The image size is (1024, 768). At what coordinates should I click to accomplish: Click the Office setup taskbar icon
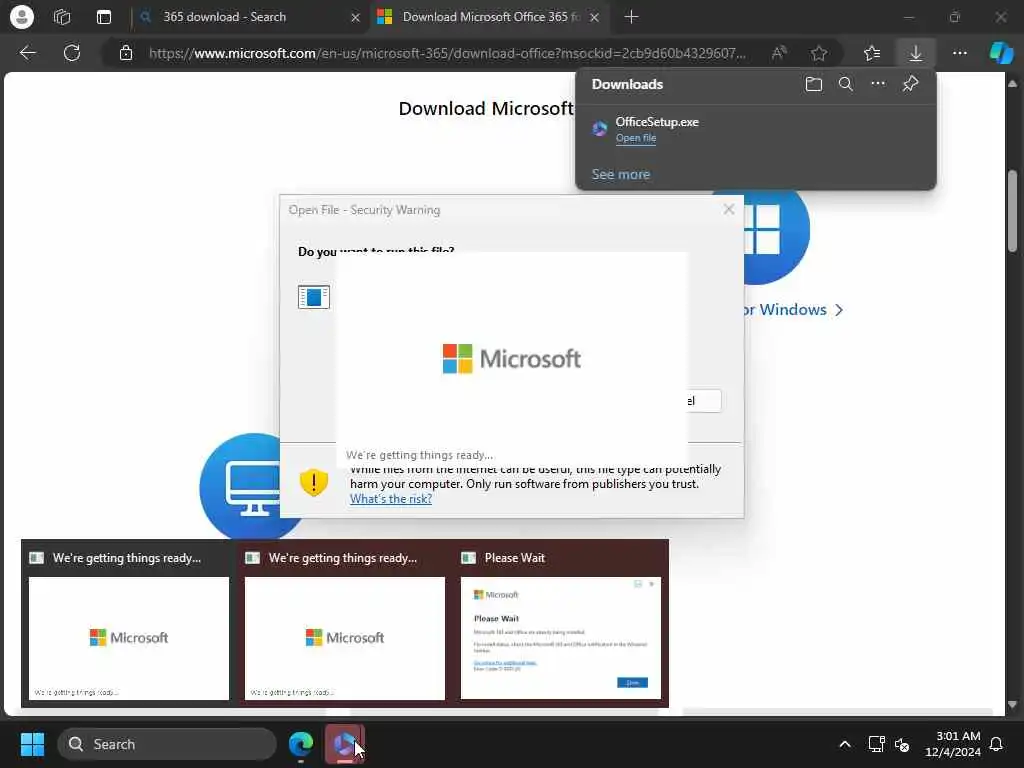click(x=344, y=744)
